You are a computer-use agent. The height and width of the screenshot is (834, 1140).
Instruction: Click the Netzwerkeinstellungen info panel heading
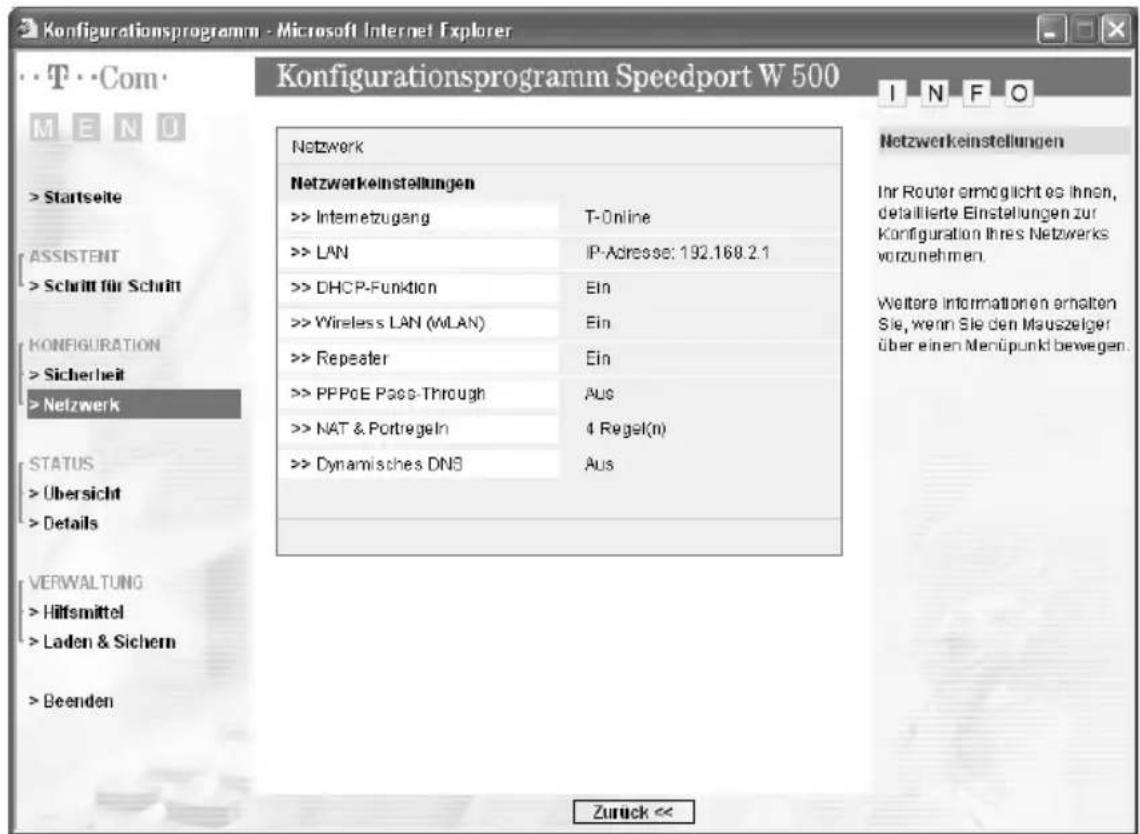point(971,141)
